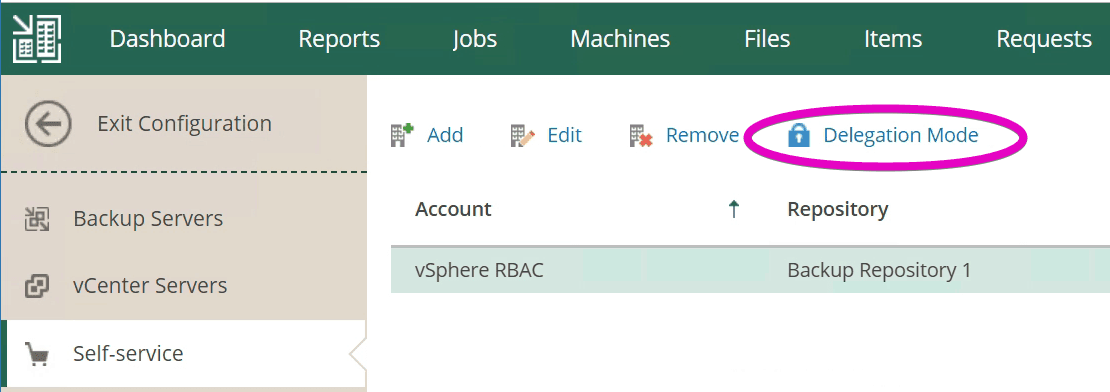Select vCenter Servers in the sidebar
The image size is (1110, 392).
pyautogui.click(x=150, y=286)
